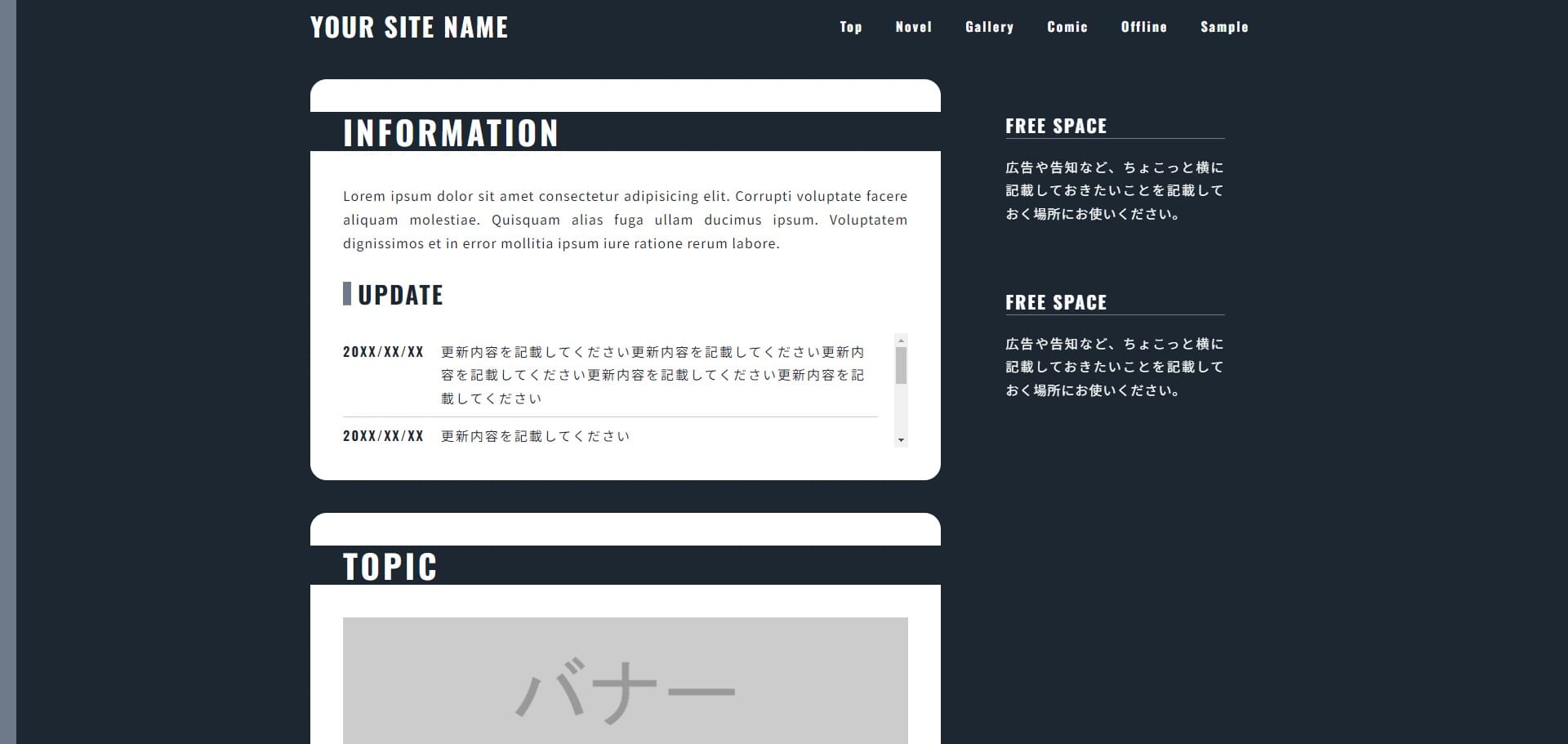Click the first FREE SPACE heading

1055,127
